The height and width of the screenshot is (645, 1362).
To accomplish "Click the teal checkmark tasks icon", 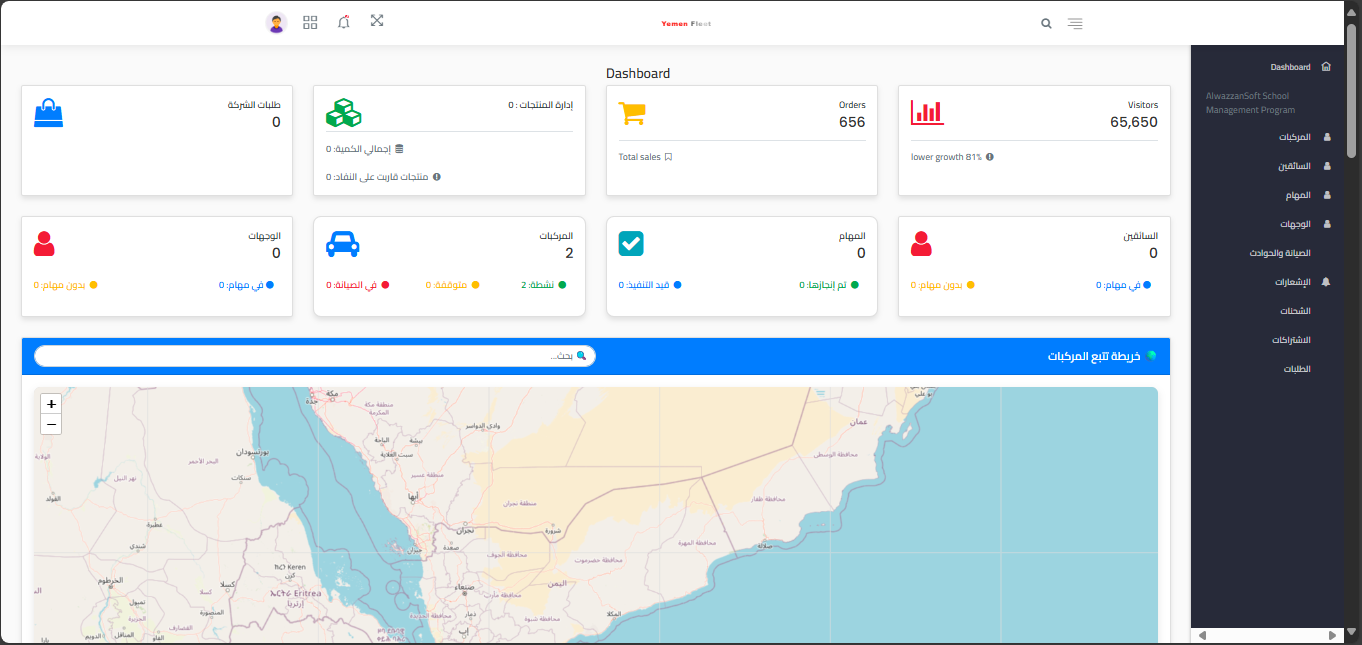I will [x=631, y=244].
